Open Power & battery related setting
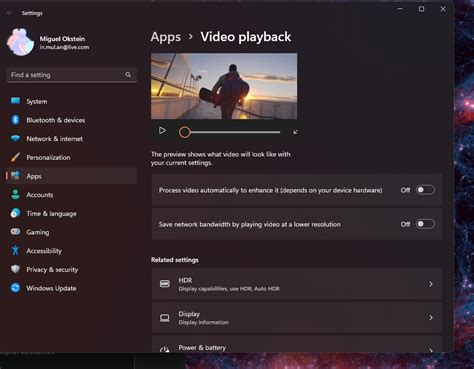 point(297,345)
